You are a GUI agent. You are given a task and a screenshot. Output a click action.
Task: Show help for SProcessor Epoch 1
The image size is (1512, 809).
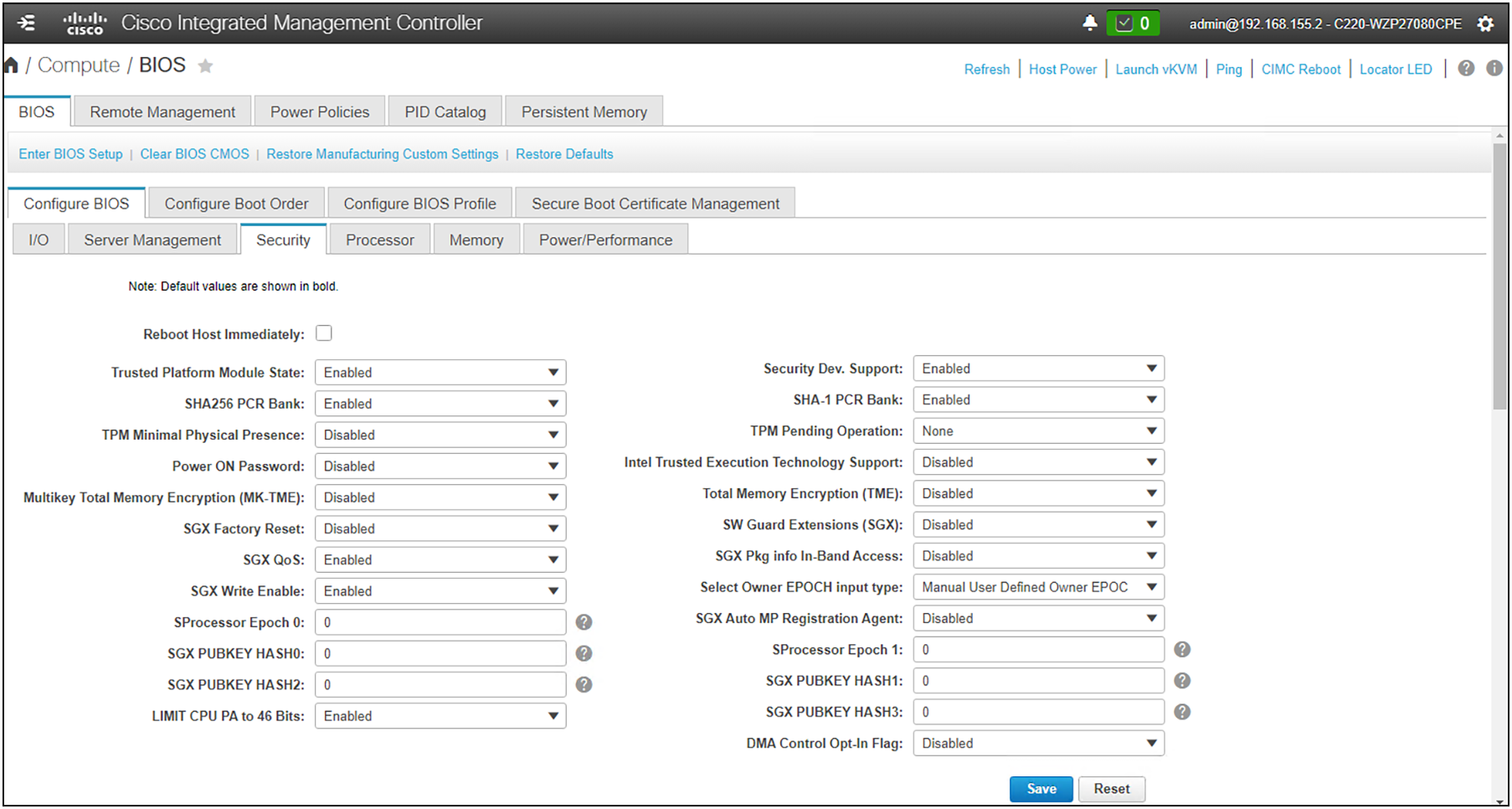click(1182, 649)
